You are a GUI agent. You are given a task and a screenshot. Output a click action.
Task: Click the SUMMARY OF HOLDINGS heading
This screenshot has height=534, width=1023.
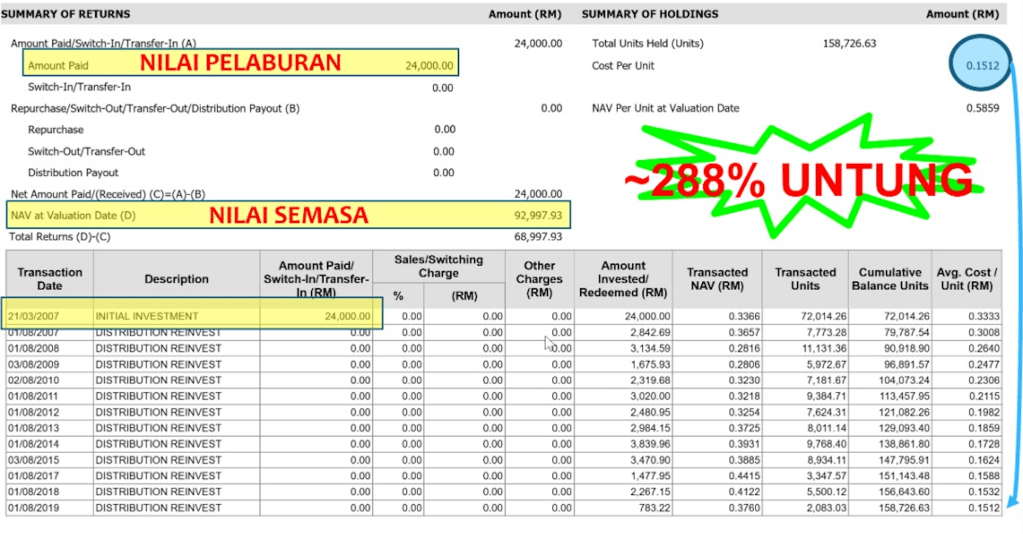point(650,14)
